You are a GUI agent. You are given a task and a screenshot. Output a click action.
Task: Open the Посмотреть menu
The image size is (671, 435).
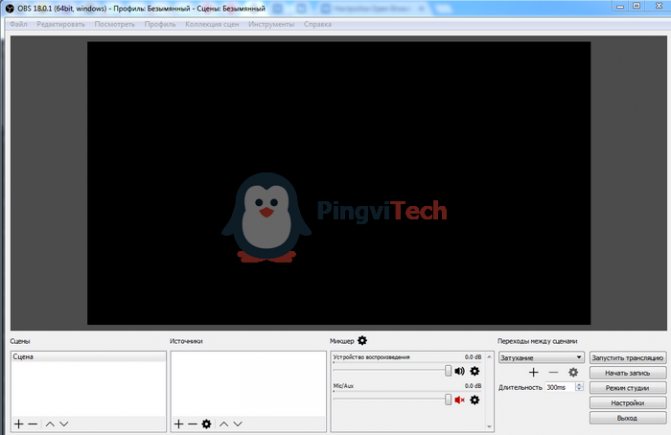click(114, 24)
